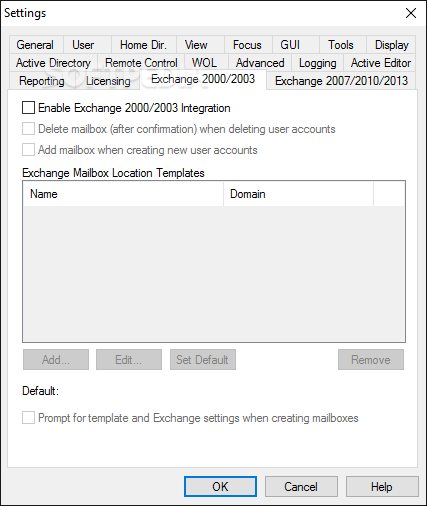Open the Focus tab
427x506 pixels.
[x=248, y=45]
